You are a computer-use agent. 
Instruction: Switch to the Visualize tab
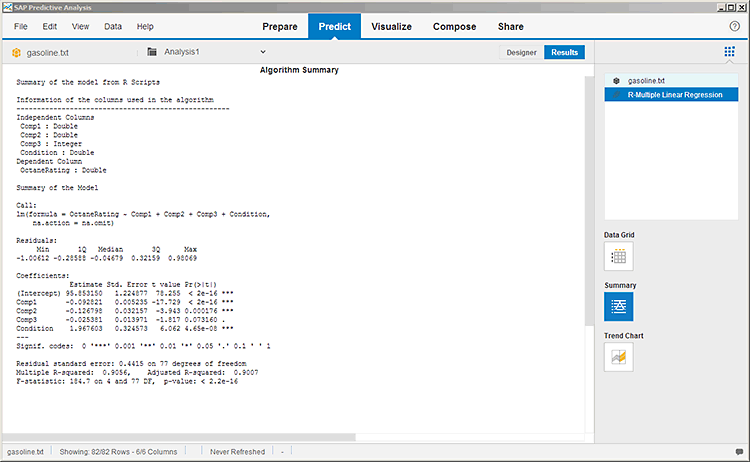pyautogui.click(x=391, y=27)
